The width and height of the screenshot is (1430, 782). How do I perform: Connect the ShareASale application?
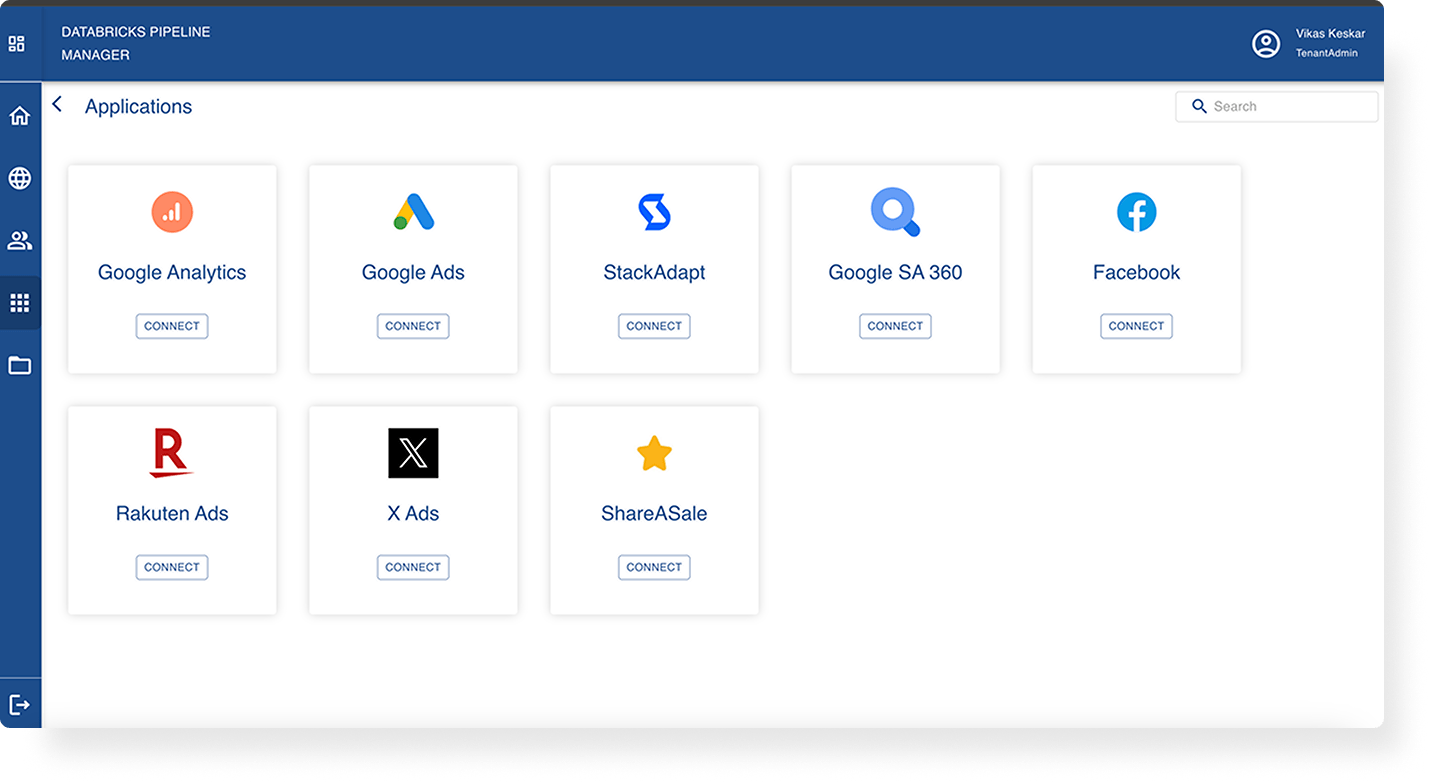(654, 567)
